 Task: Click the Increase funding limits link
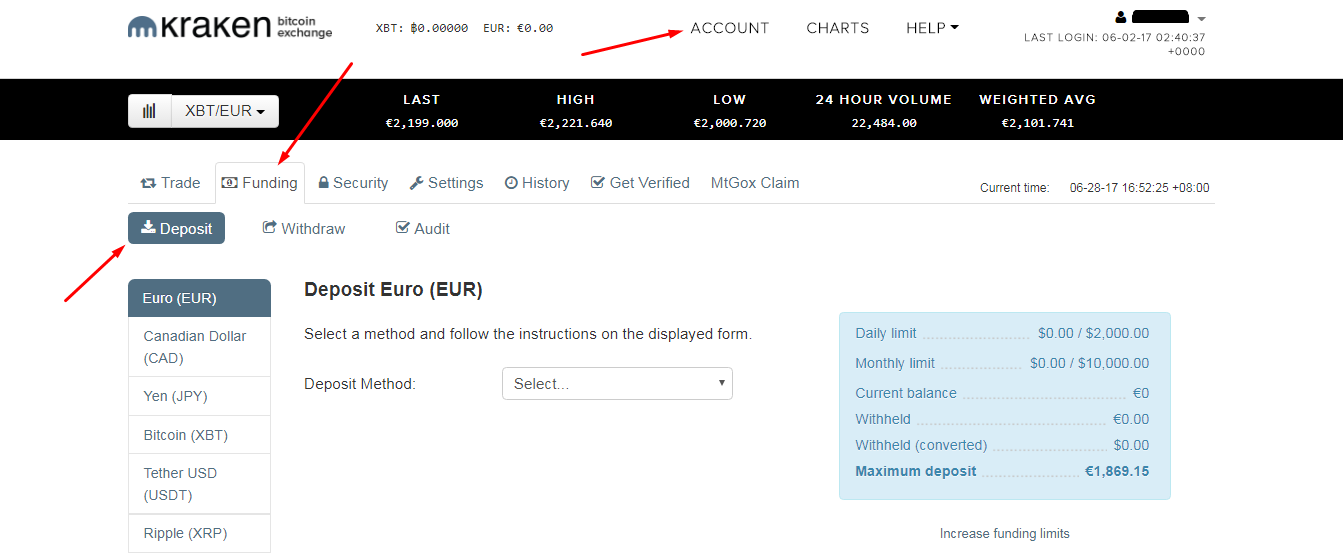click(x=1004, y=534)
